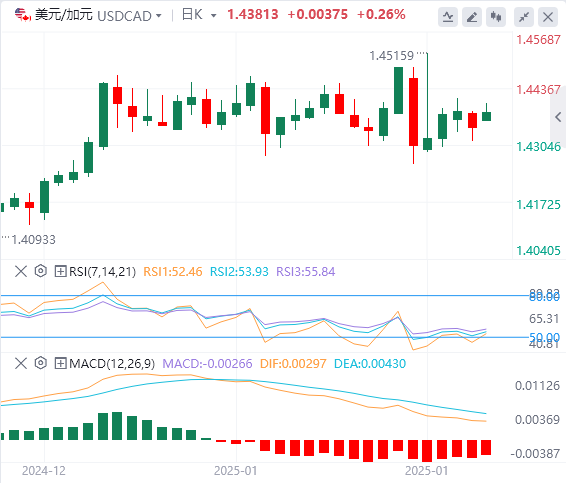Expand the MACD panel plus icon
This screenshot has height=483, width=566.
[x=60, y=363]
